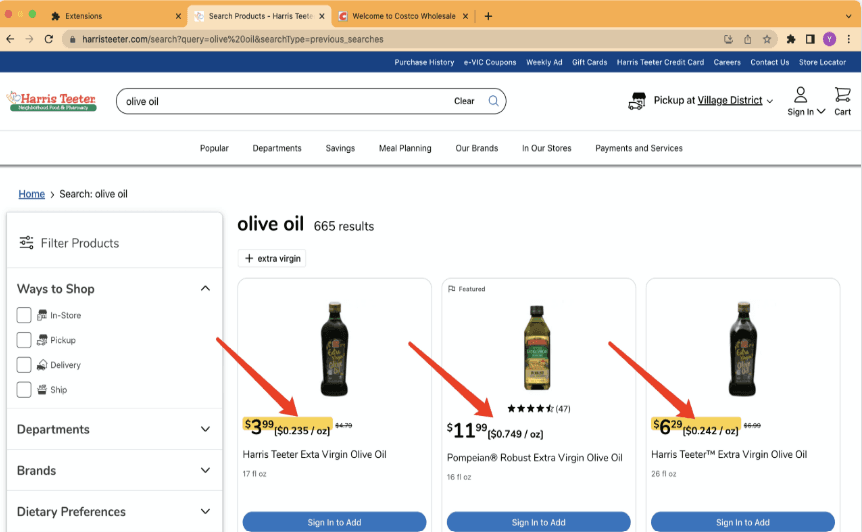Open the Weekly Ad link
862x532 pixels.
click(544, 62)
